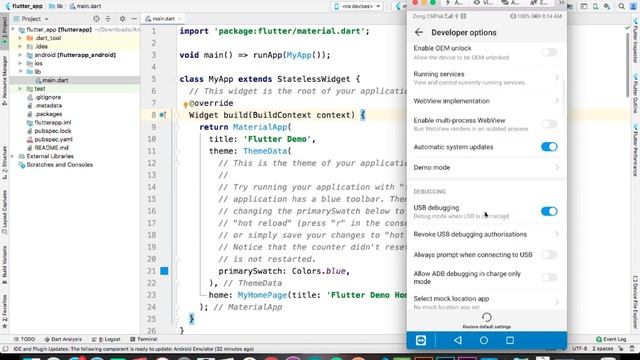
Task: Select README.md in the project tree
Action: pyautogui.click(x=51, y=148)
